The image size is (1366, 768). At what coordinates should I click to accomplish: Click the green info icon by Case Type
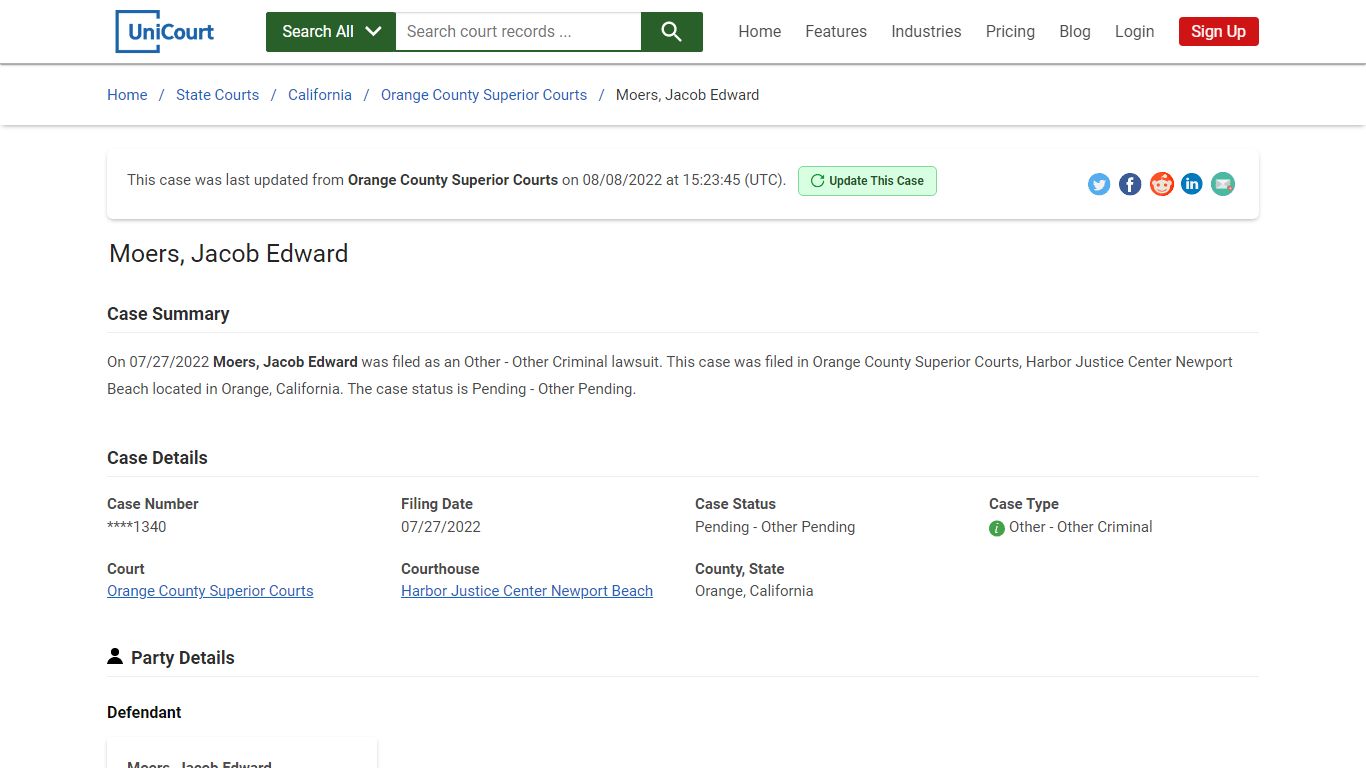(x=997, y=528)
